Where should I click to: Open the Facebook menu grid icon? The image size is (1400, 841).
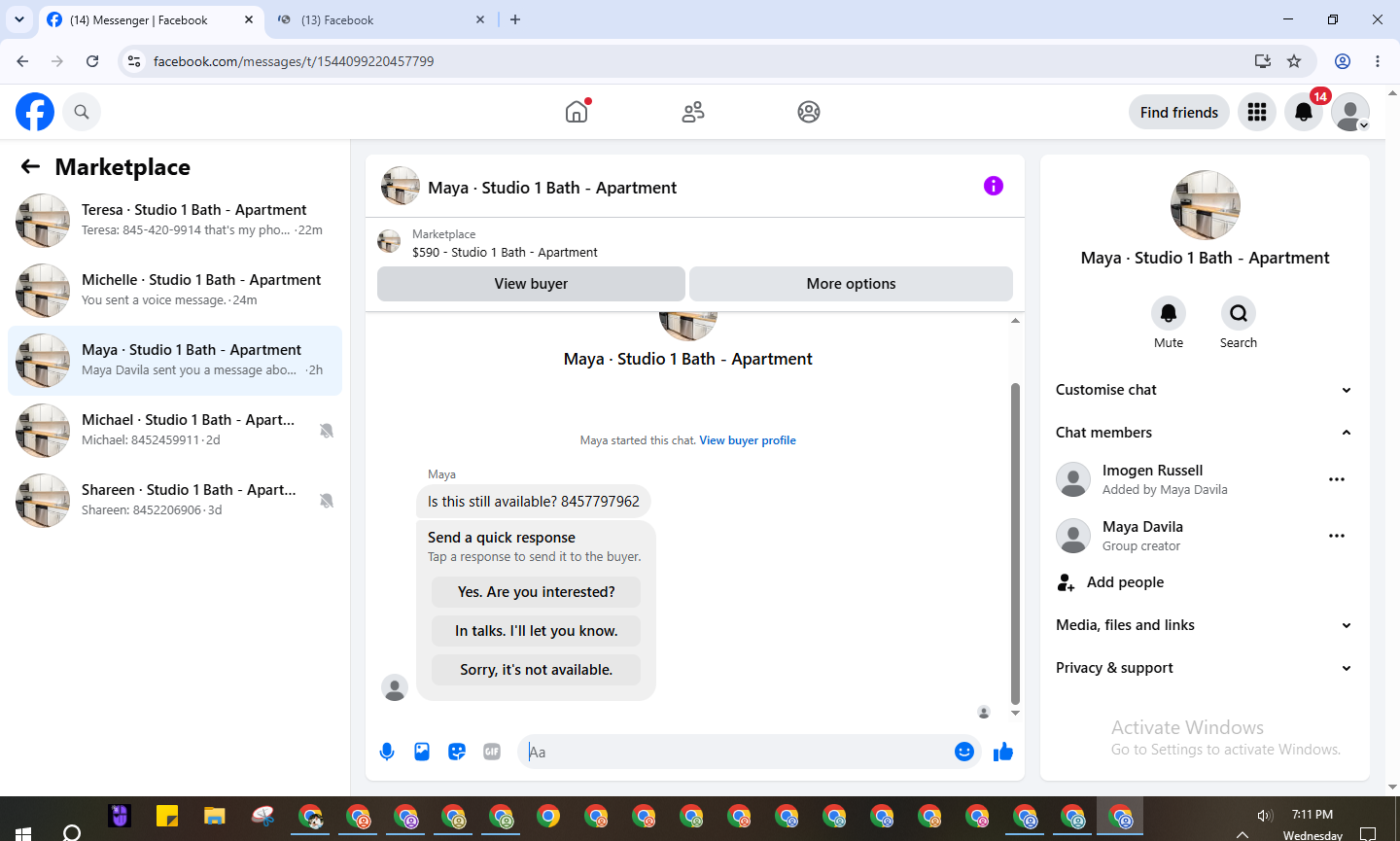click(1257, 112)
